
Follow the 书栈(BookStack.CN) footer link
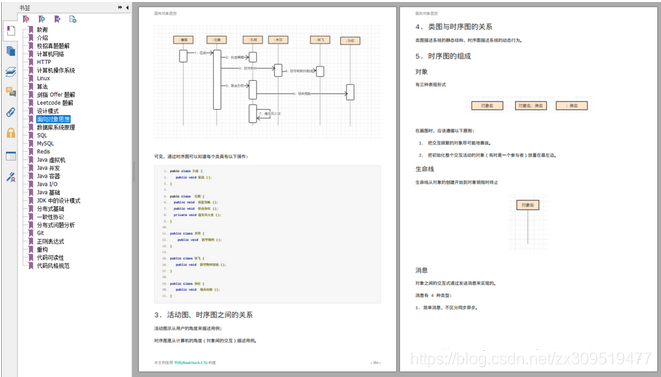[191, 362]
